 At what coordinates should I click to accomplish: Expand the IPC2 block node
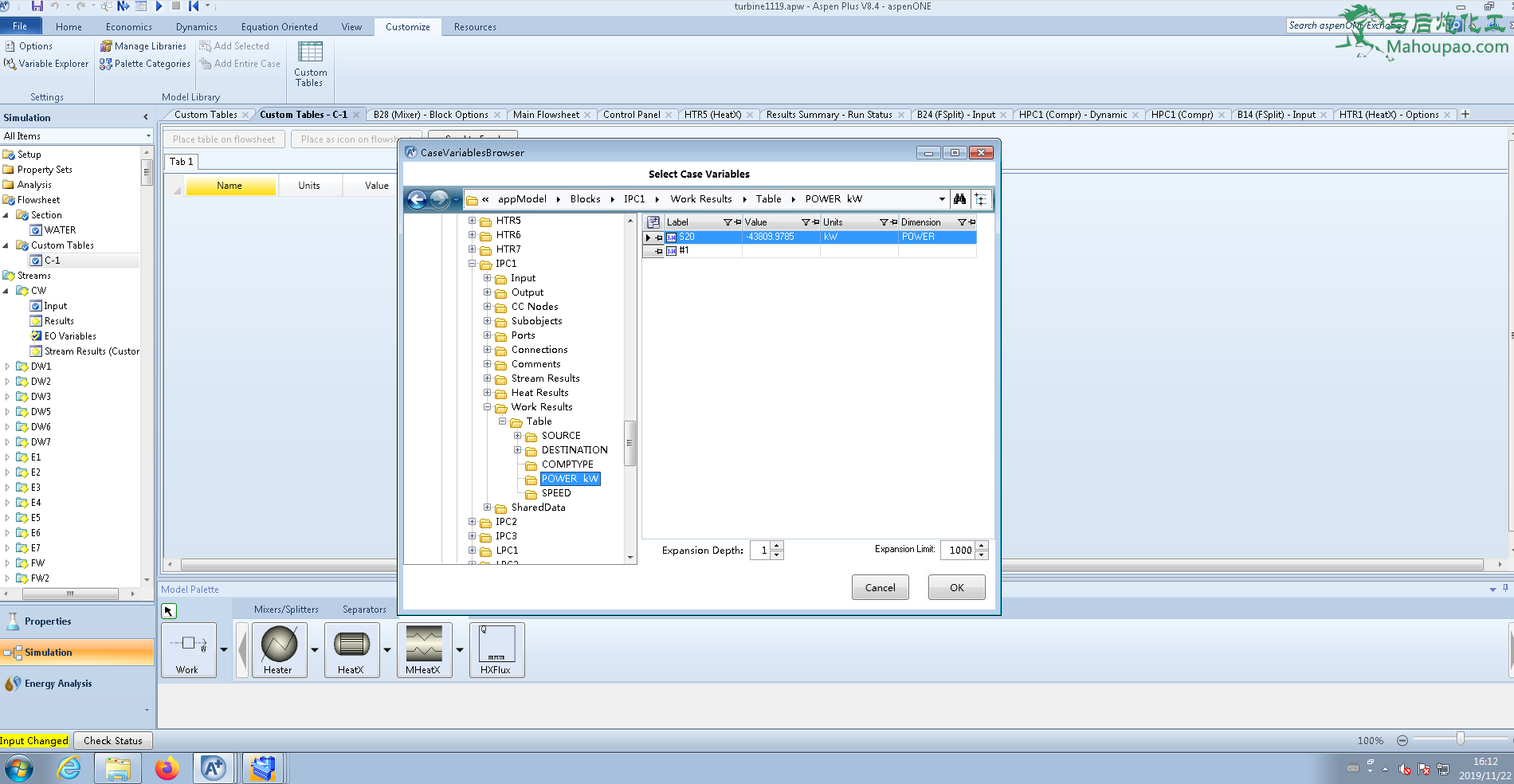pos(472,522)
